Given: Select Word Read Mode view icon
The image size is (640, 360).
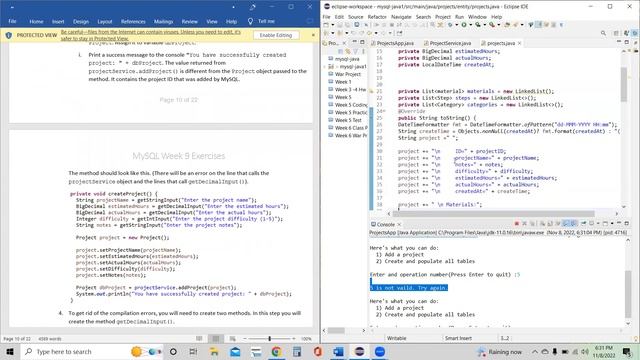Looking at the screenshot, I should (x=199, y=339).
